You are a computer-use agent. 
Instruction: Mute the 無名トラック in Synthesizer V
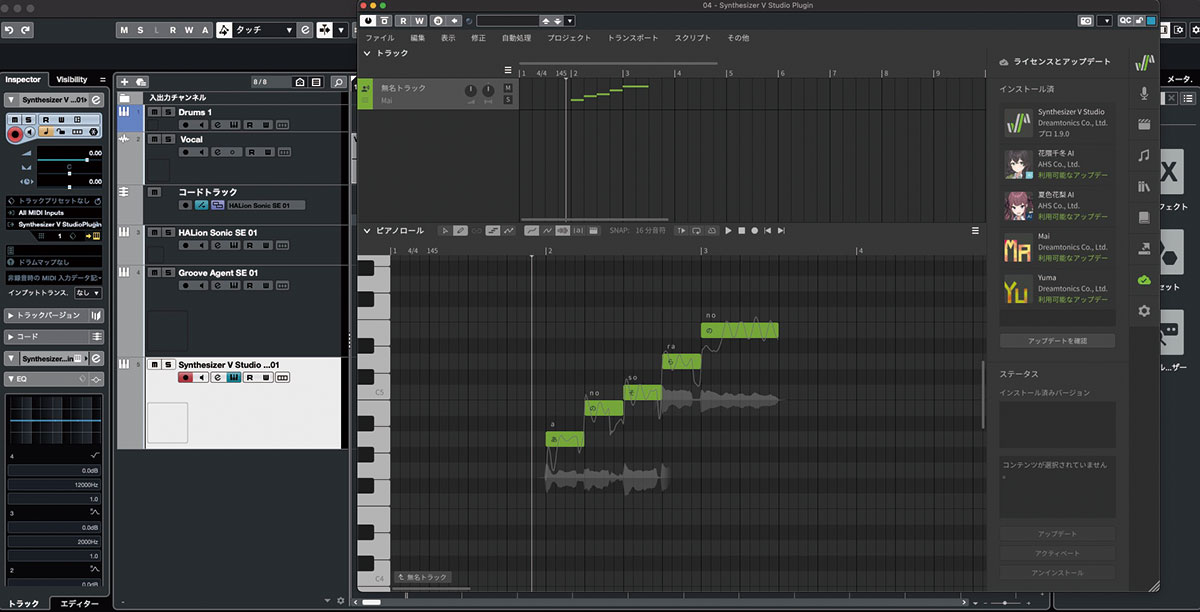tap(508, 88)
